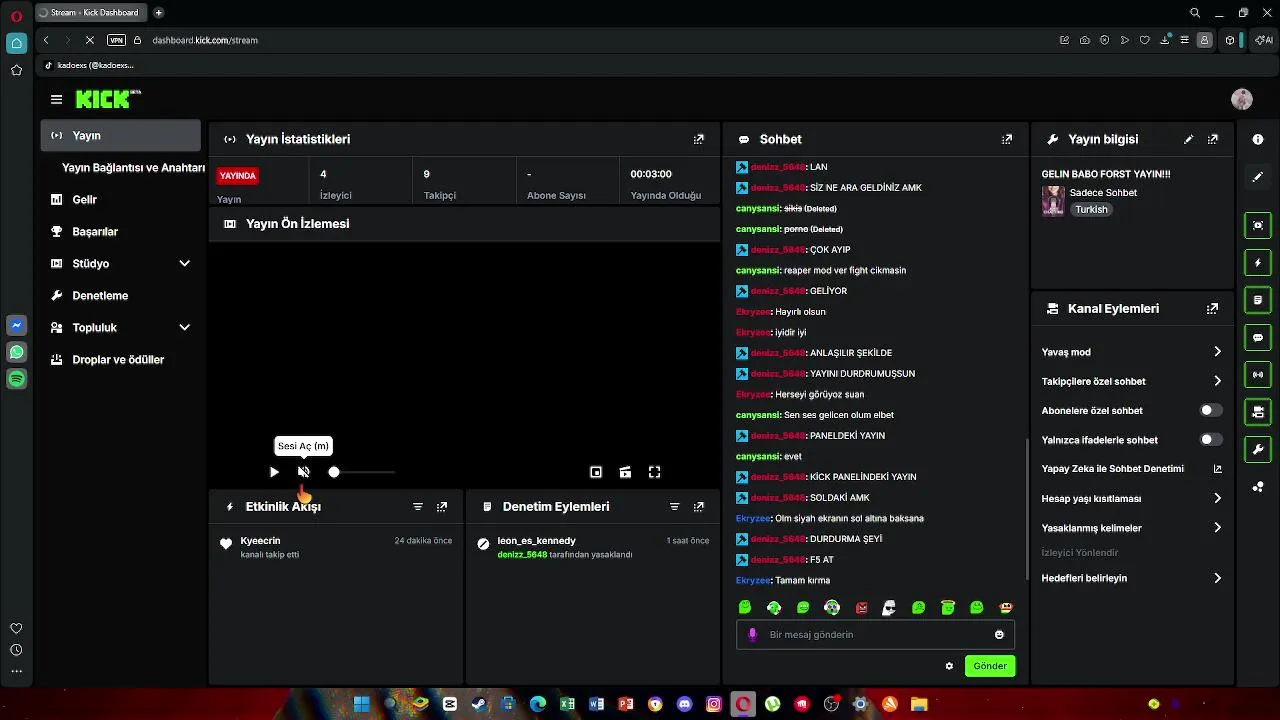Toggle the chat widget in the right rail
The height and width of the screenshot is (720, 1280).
point(1258,337)
